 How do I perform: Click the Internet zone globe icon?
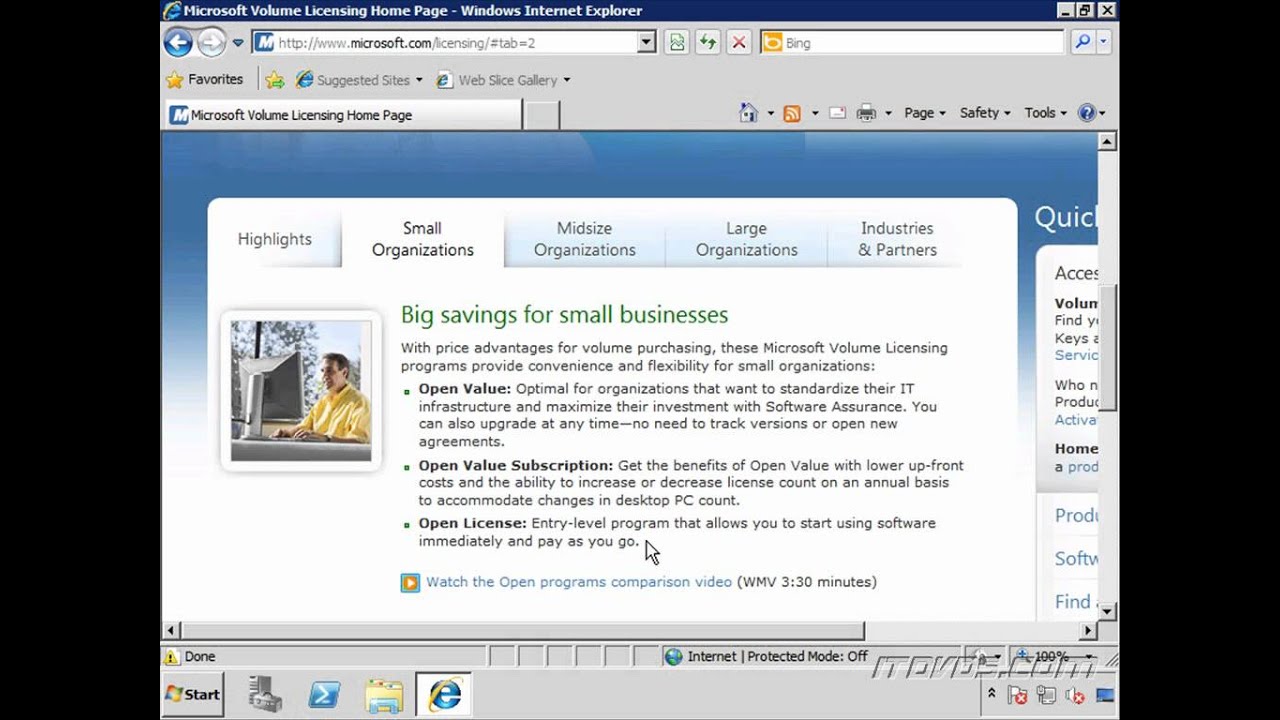click(x=674, y=657)
